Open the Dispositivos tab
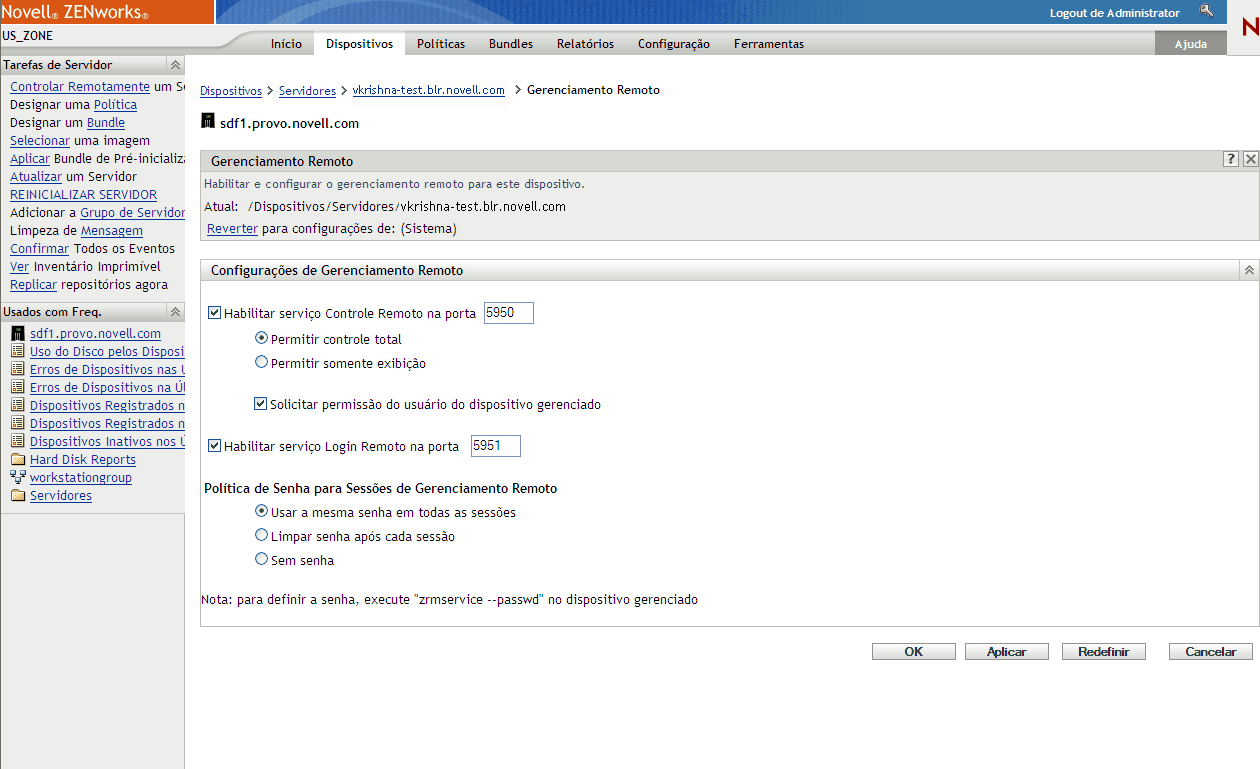1260x769 pixels. 360,44
